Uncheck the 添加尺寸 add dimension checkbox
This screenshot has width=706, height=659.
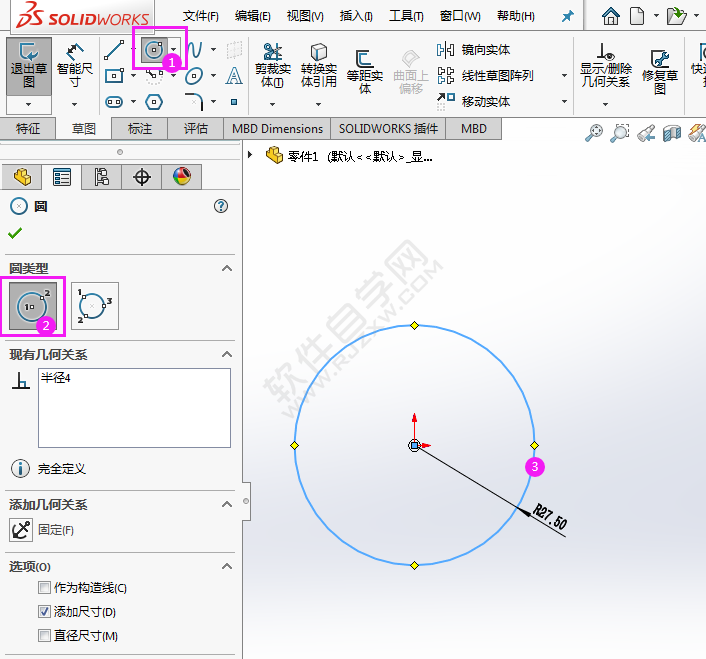[44, 612]
